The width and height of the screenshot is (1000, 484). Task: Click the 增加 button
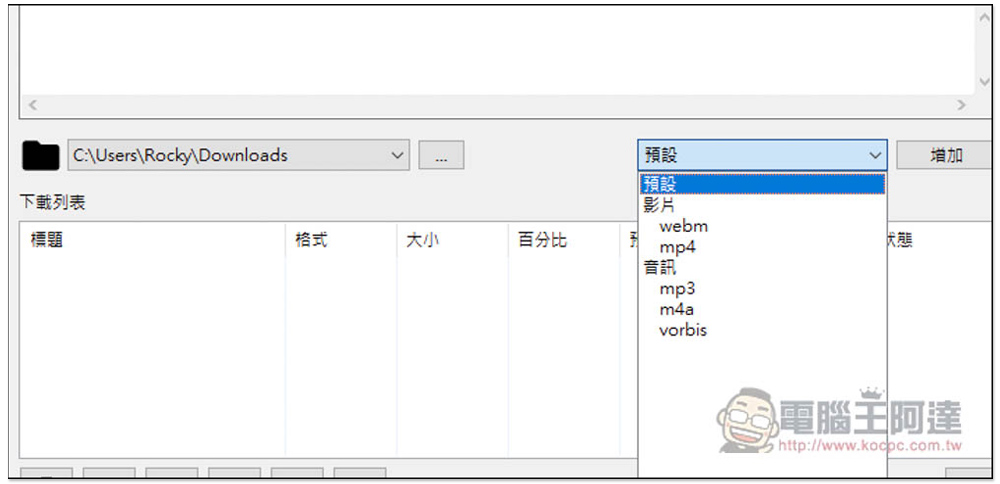945,155
